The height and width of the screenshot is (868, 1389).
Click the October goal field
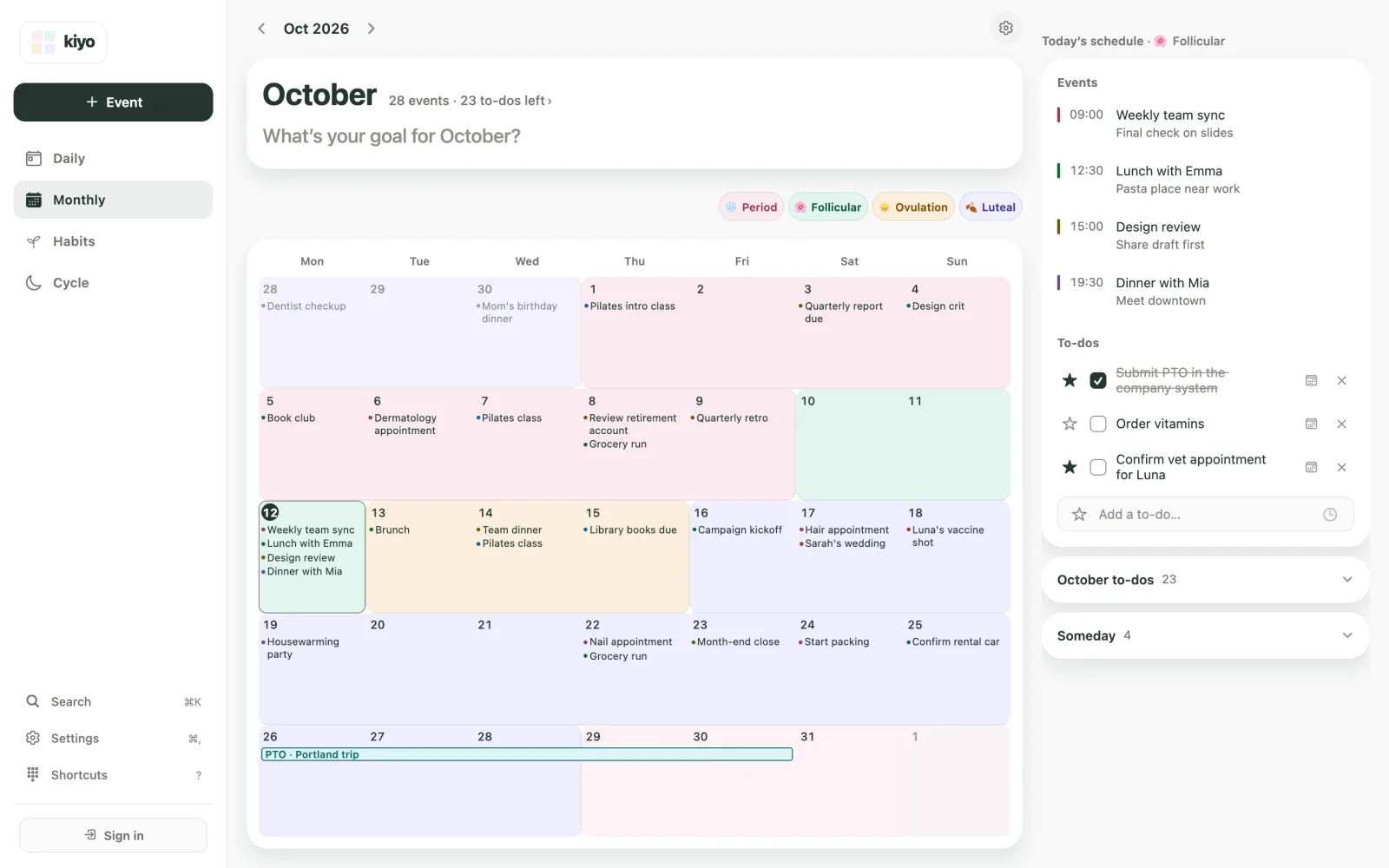coord(392,136)
